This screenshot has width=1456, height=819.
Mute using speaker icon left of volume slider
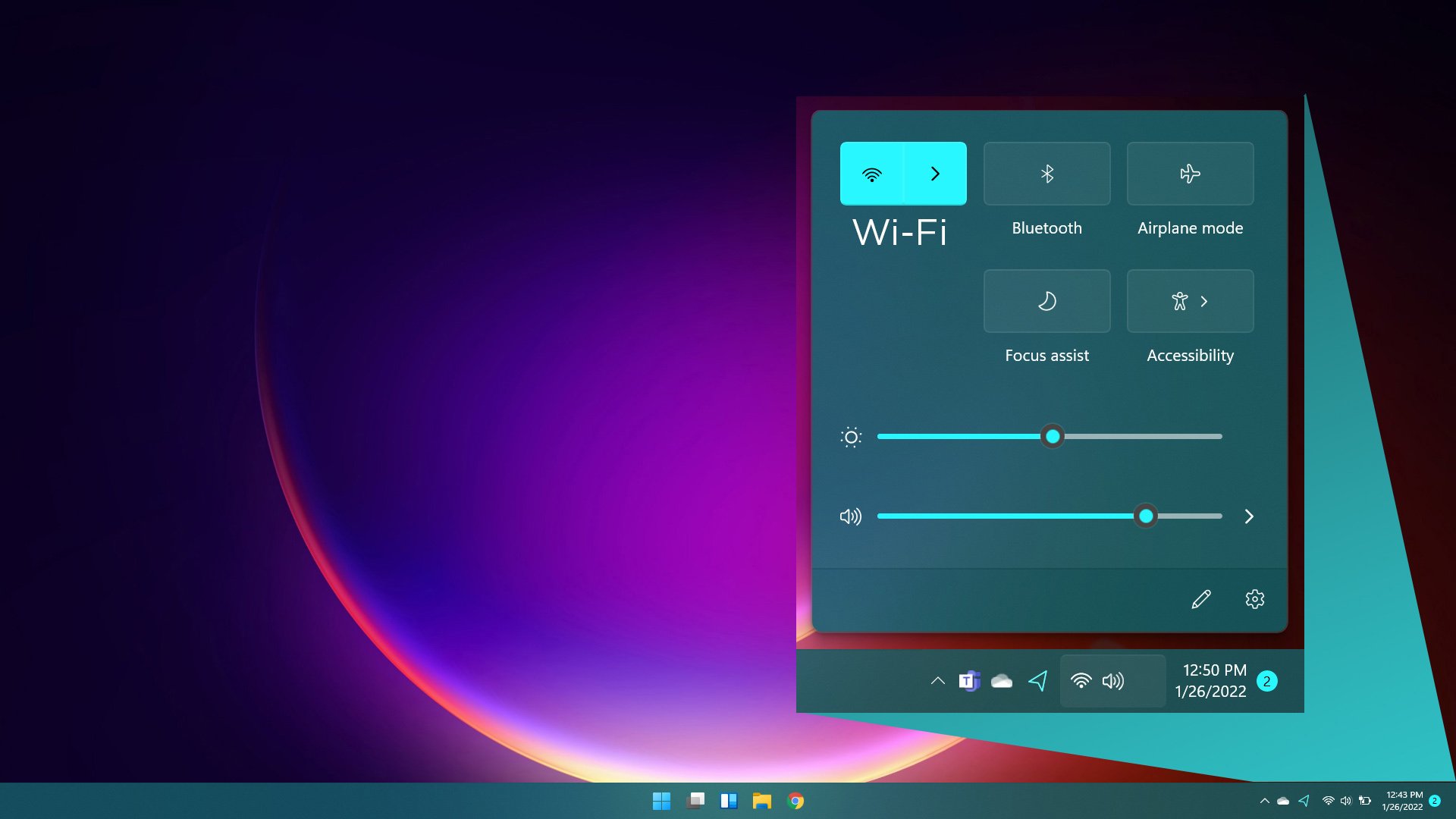tap(851, 516)
